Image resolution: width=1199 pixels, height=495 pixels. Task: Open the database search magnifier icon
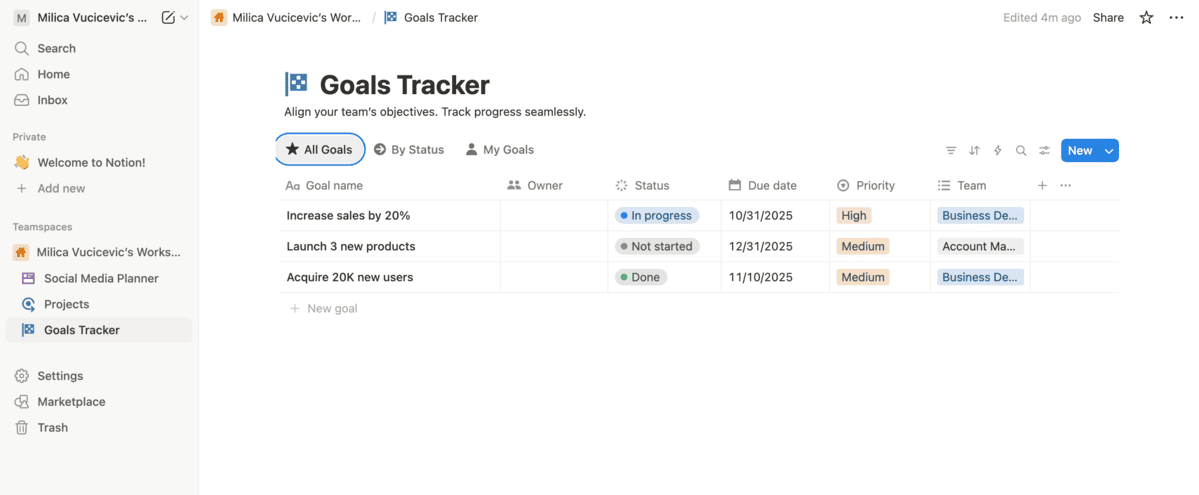tap(1021, 151)
